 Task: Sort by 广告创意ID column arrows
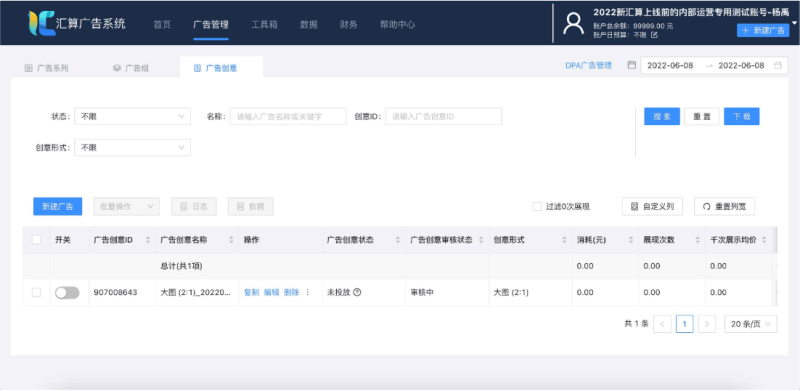tap(148, 240)
